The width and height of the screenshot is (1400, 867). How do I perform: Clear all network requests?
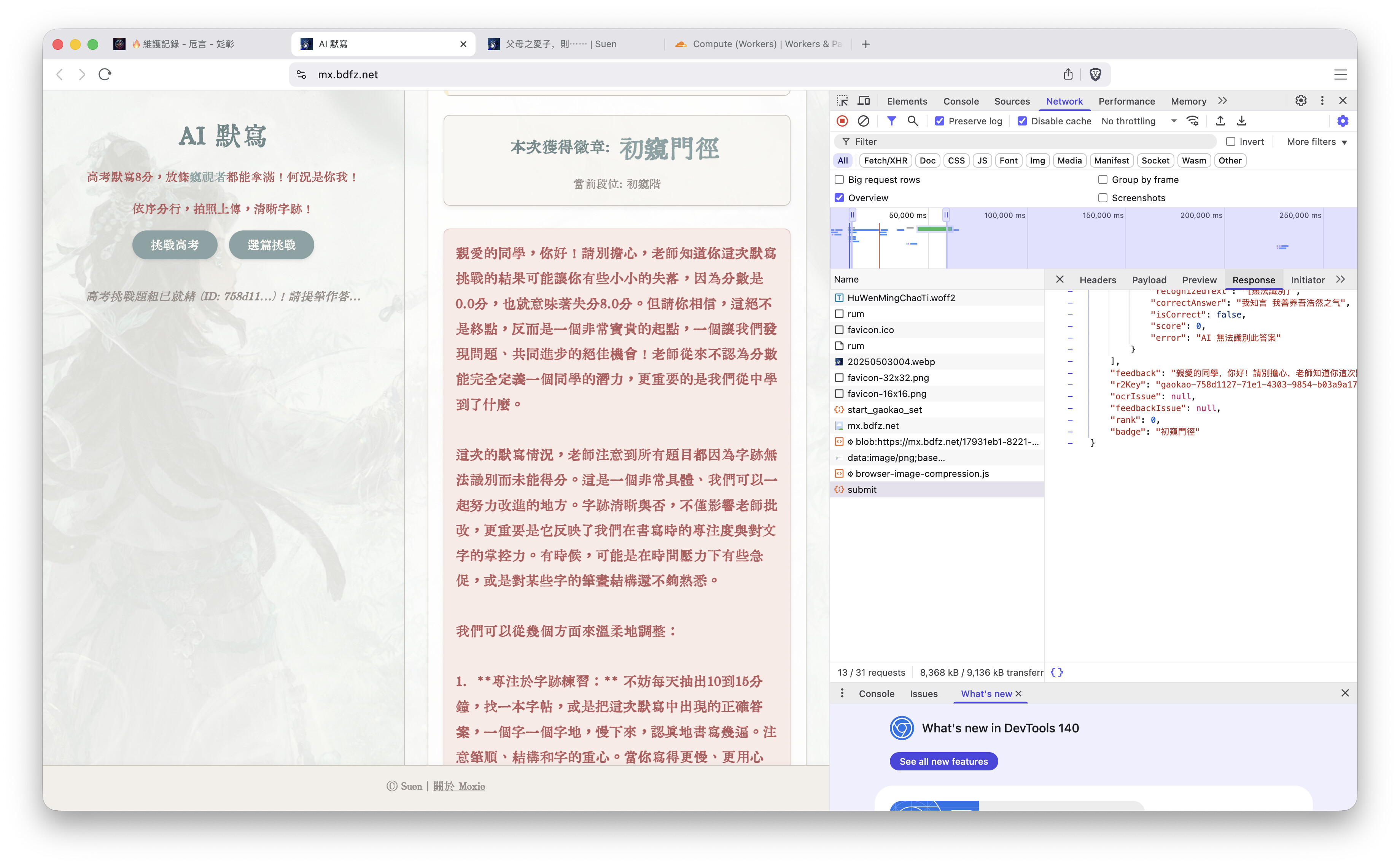pyautogui.click(x=863, y=121)
